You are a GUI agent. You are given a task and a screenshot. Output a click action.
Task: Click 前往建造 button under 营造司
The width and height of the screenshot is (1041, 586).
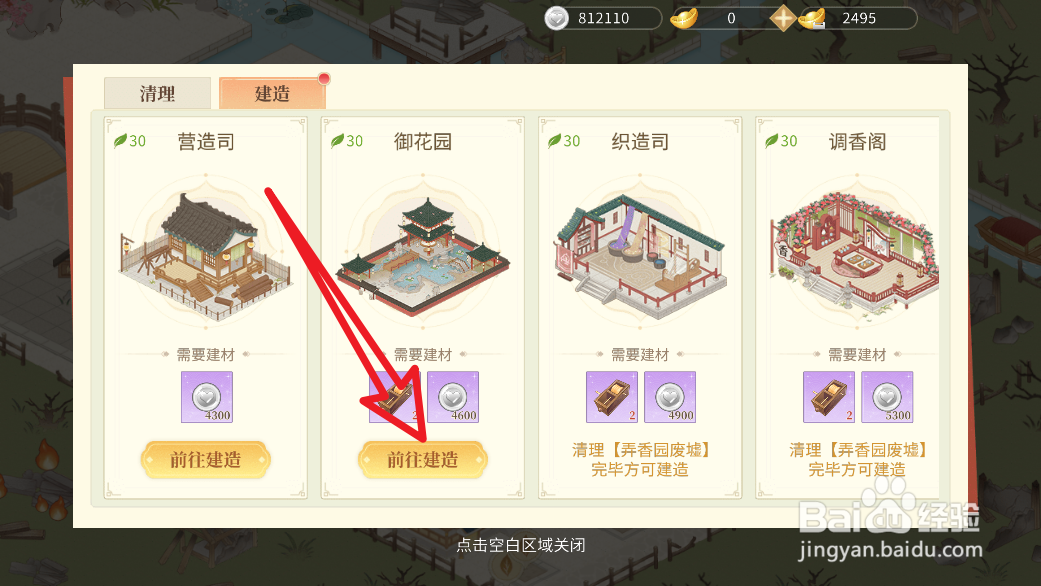[x=206, y=459]
